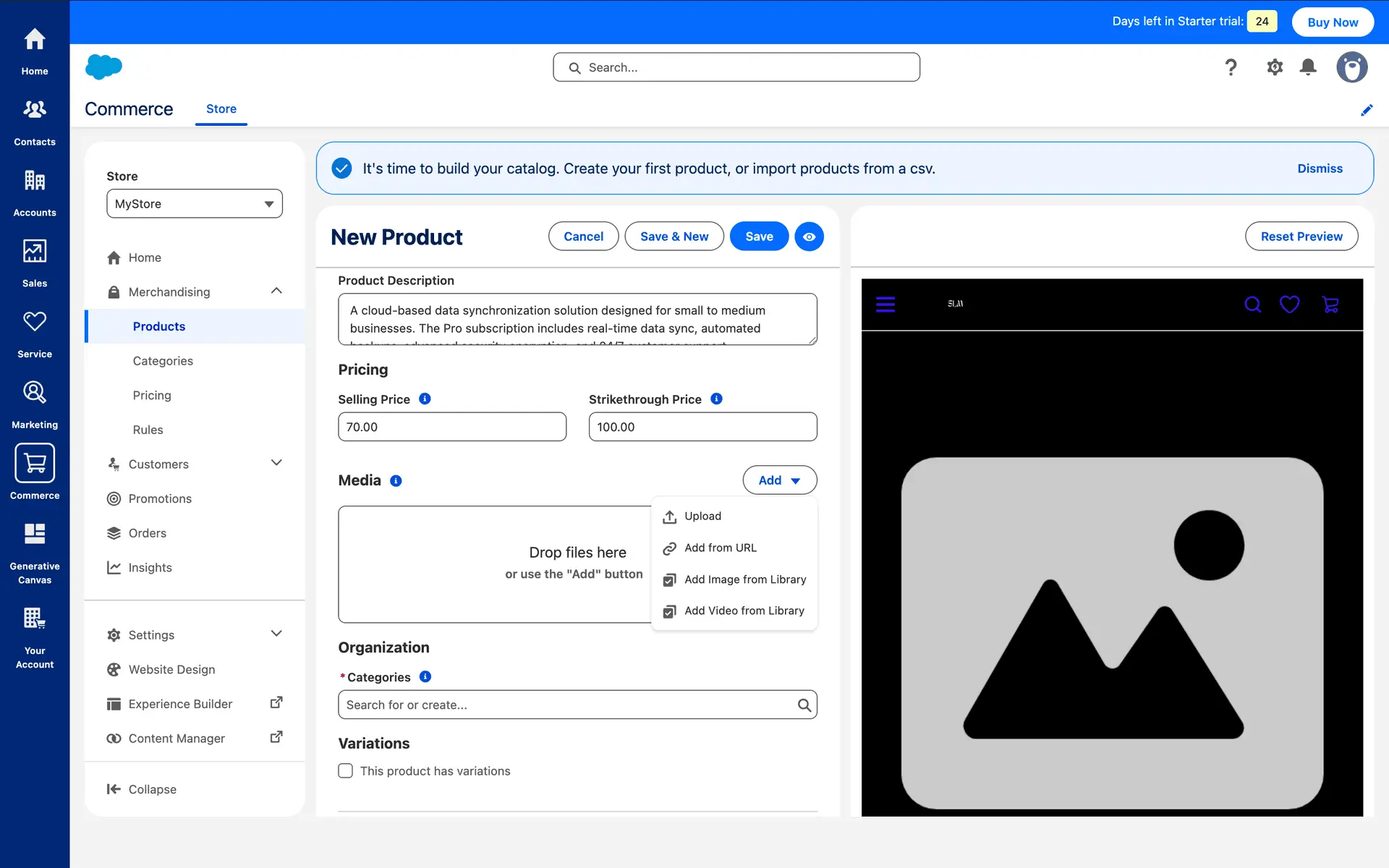Open the hamburger menu in store preview
The height and width of the screenshot is (868, 1389).
pos(885,305)
